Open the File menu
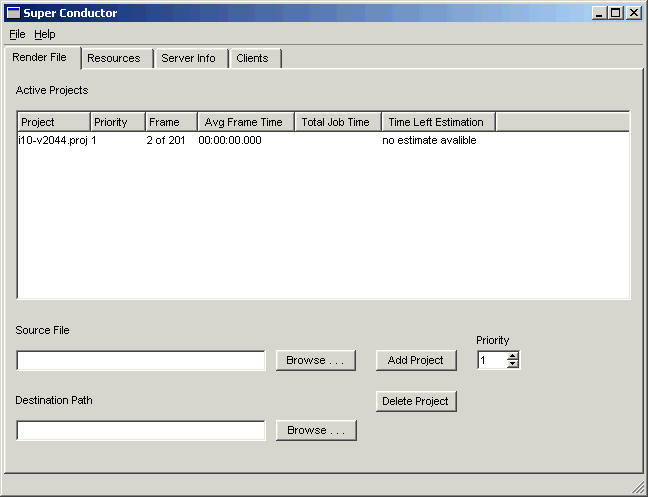The image size is (648, 497). pyautogui.click(x=17, y=34)
